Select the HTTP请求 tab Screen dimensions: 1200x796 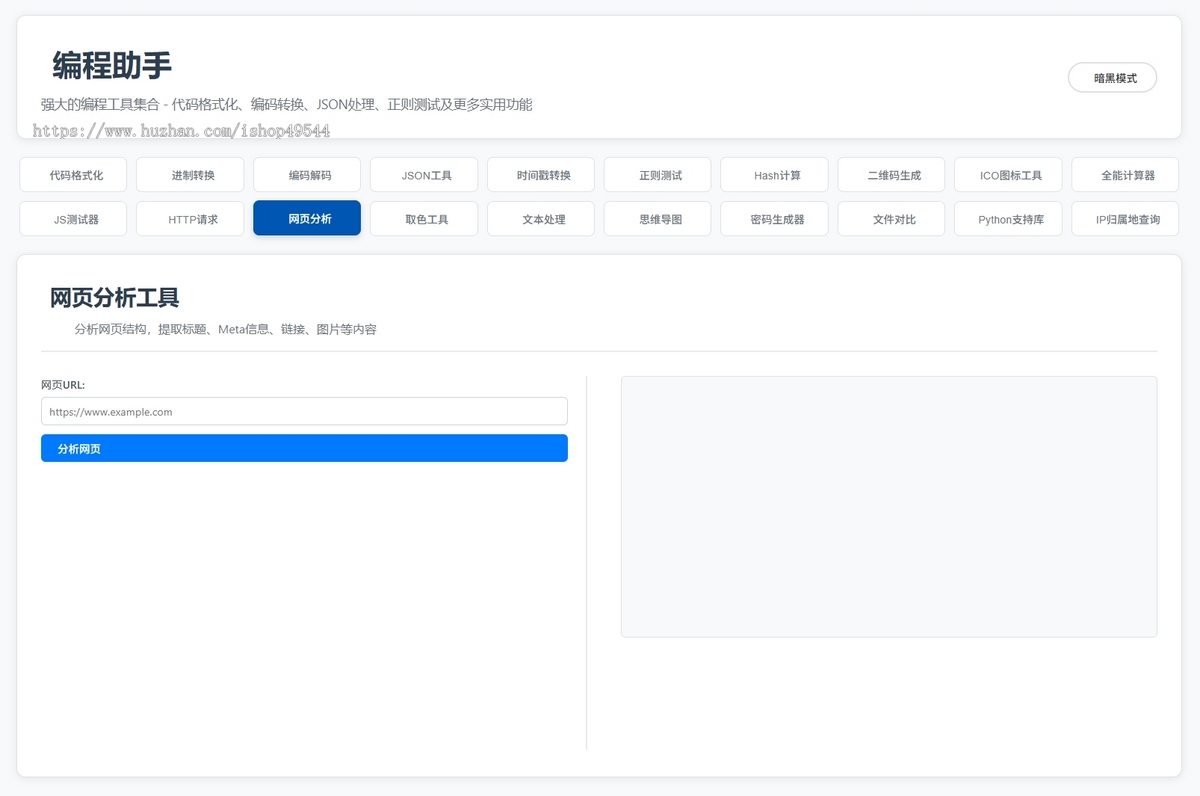[x=190, y=219]
